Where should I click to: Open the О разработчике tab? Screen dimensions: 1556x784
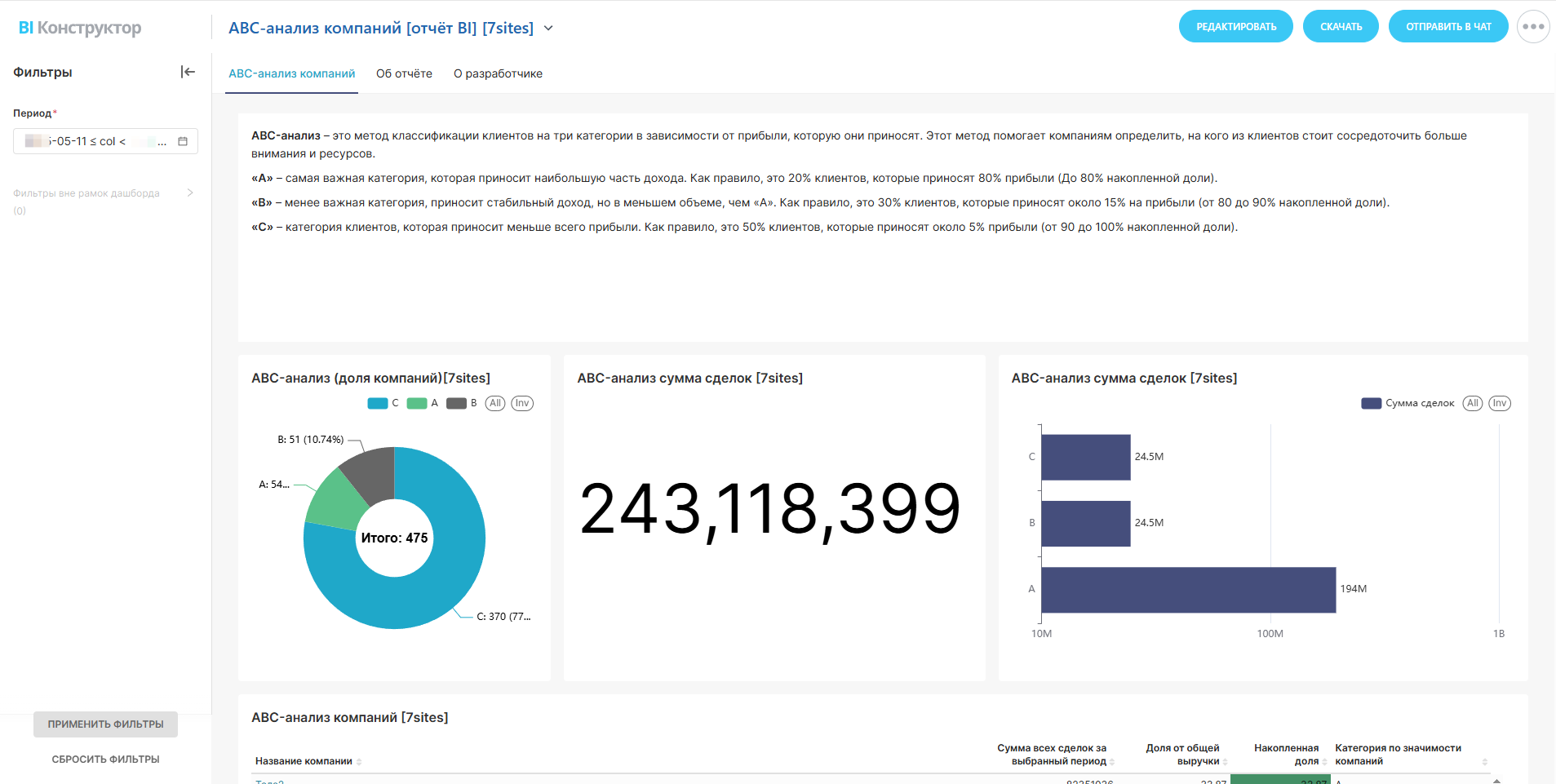coord(498,73)
